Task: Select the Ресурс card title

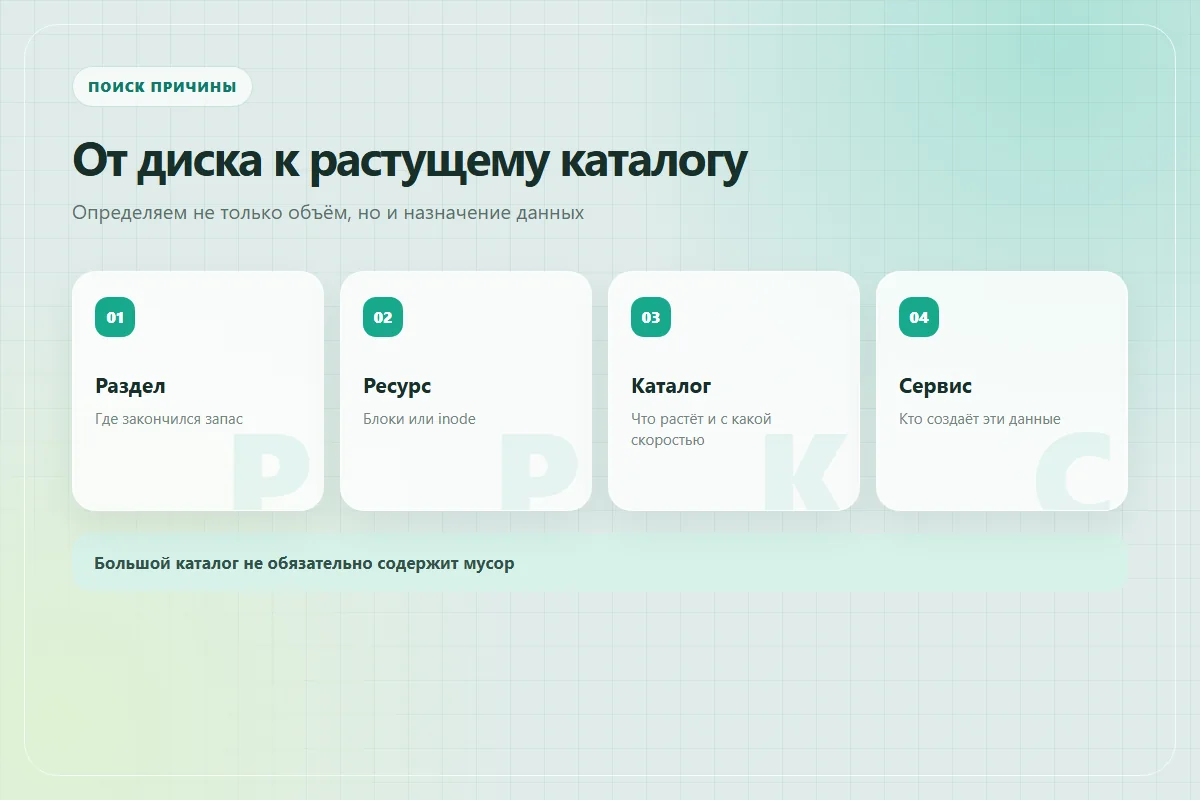Action: click(x=397, y=386)
